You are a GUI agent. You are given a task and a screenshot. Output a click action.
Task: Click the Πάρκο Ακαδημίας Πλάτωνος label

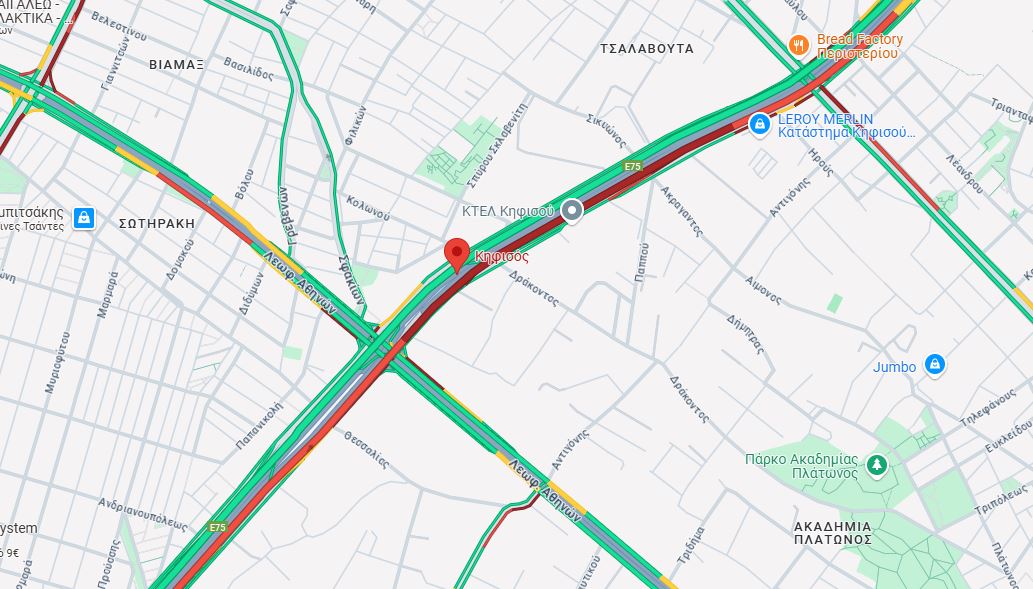pos(802,466)
